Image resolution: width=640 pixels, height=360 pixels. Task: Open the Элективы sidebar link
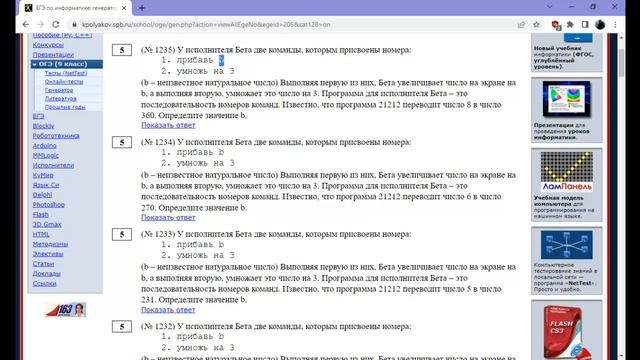48,254
